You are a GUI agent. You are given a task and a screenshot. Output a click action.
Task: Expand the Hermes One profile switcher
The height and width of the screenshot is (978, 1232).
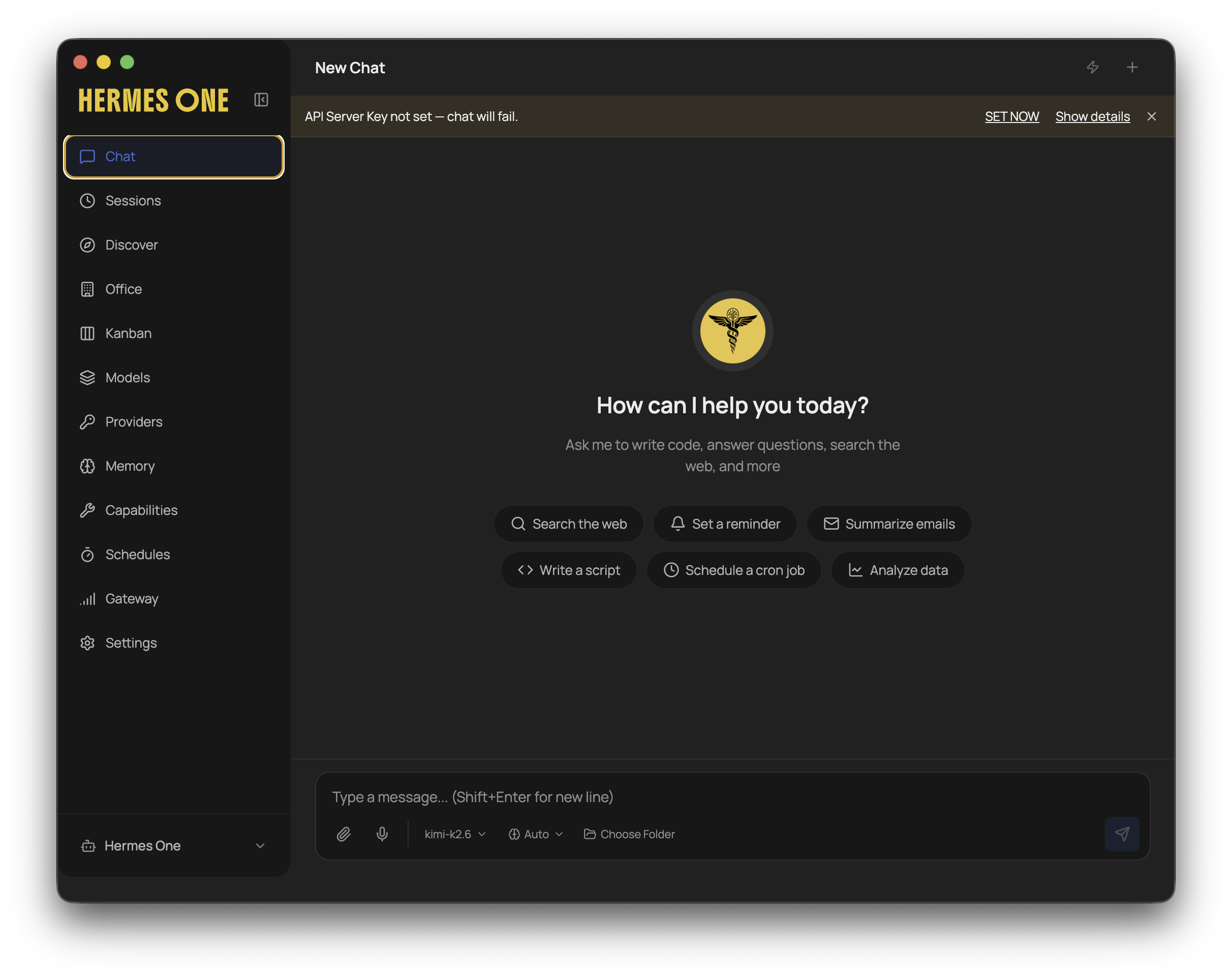coord(174,845)
